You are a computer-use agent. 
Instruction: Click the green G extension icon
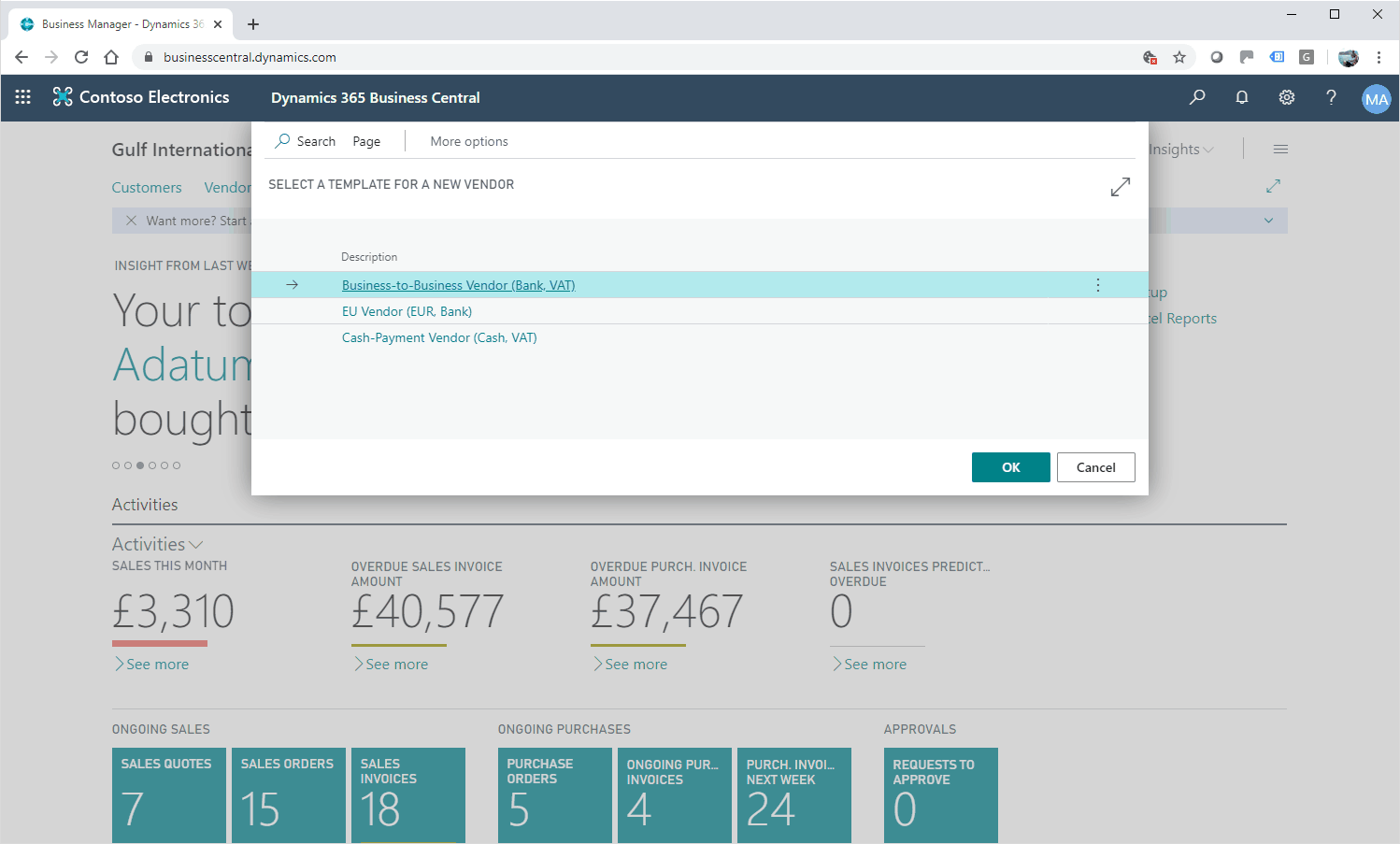[1307, 57]
